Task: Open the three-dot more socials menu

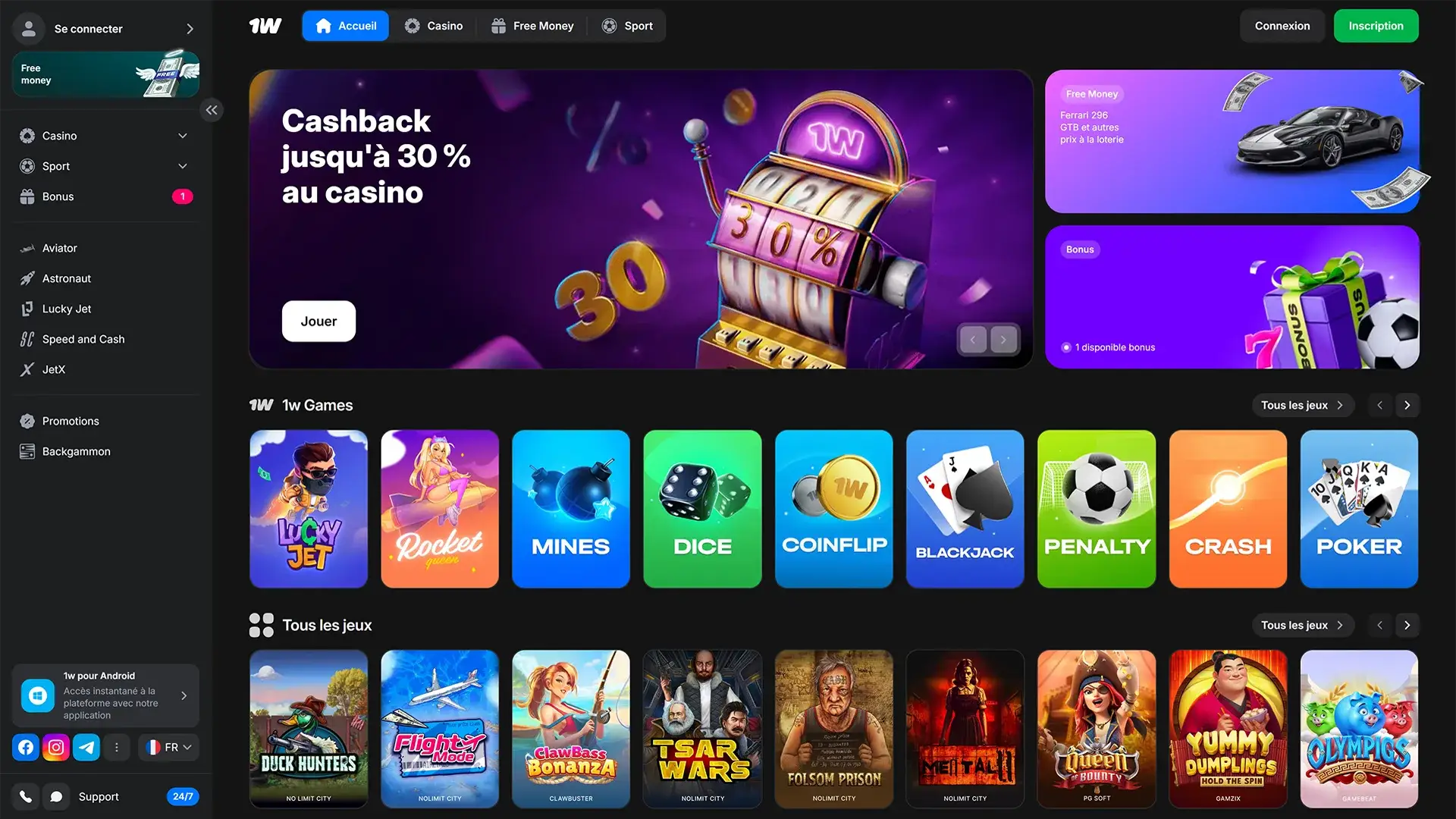Action: [x=116, y=747]
